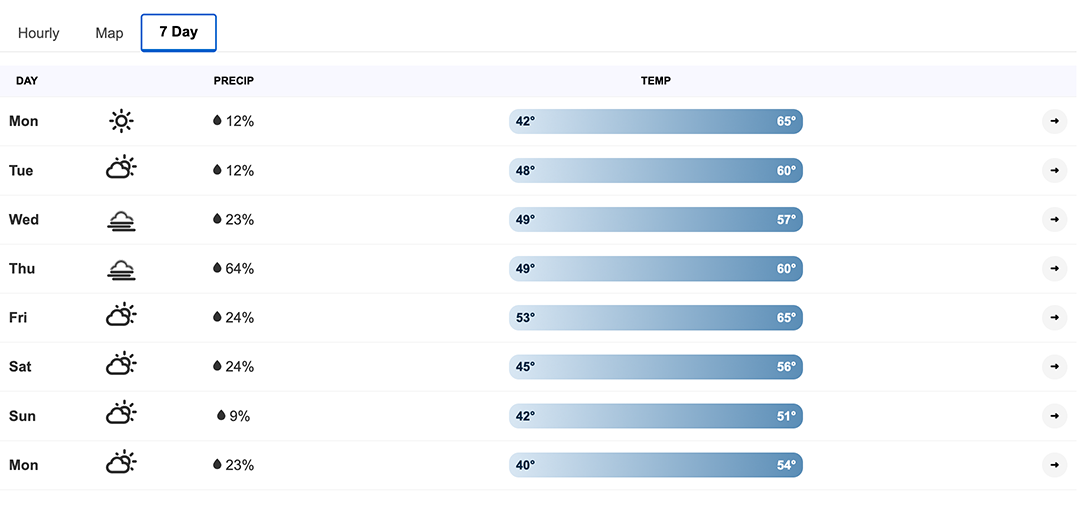Click Saturday's 24% precipitation value

pyautogui.click(x=240, y=367)
